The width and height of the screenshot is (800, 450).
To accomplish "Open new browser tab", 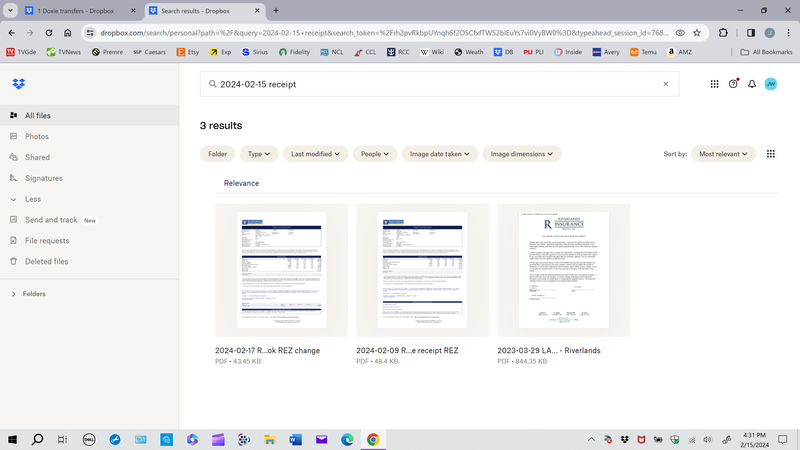I will click(276, 10).
